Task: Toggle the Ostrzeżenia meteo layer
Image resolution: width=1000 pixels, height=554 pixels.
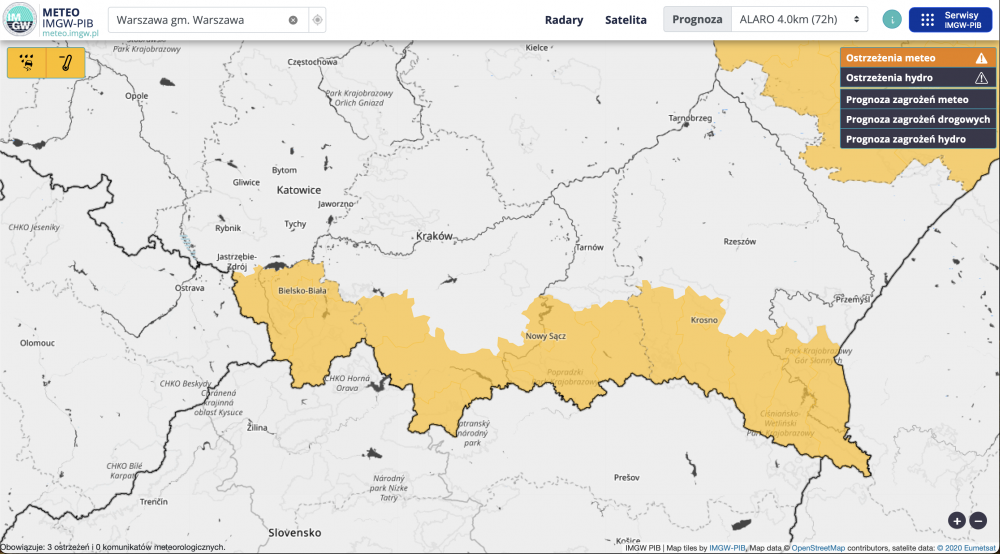Action: 918,58
